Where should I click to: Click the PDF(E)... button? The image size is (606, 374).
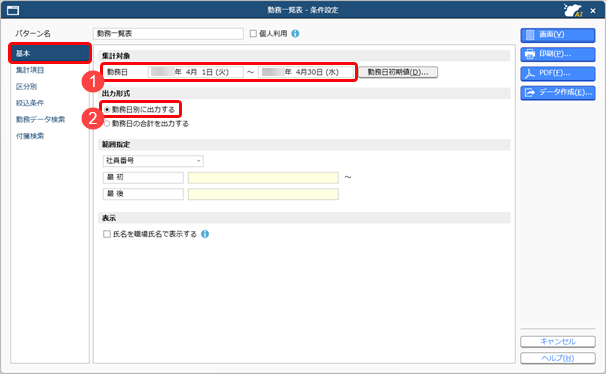[558, 73]
